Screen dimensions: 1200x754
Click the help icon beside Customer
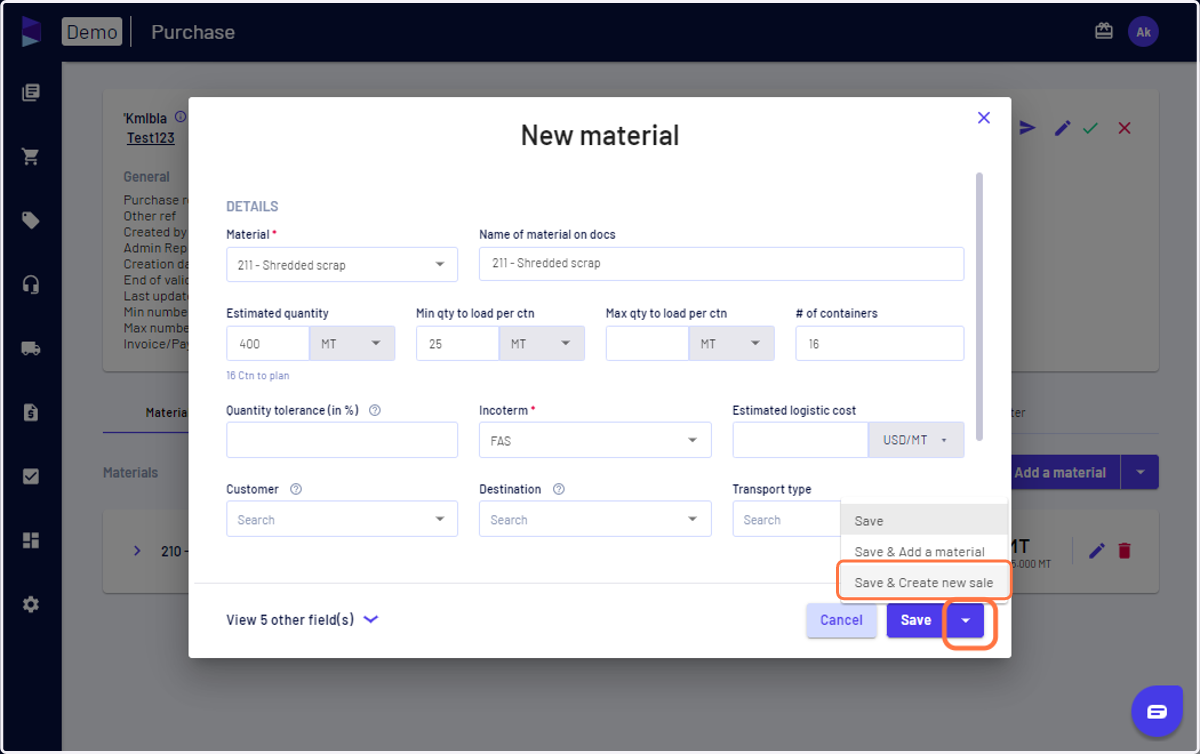click(x=296, y=489)
